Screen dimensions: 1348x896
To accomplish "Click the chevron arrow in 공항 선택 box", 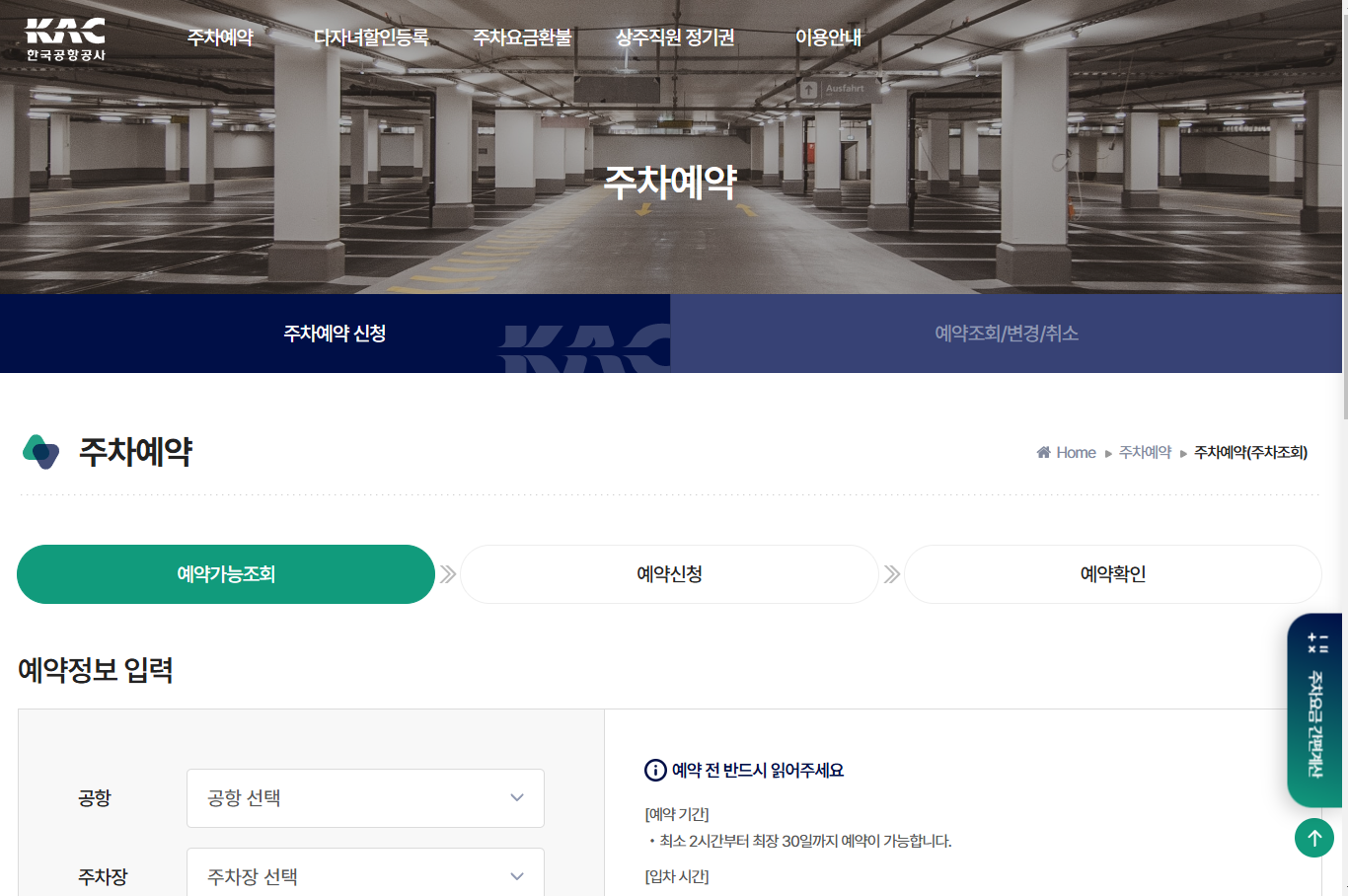I will (517, 797).
